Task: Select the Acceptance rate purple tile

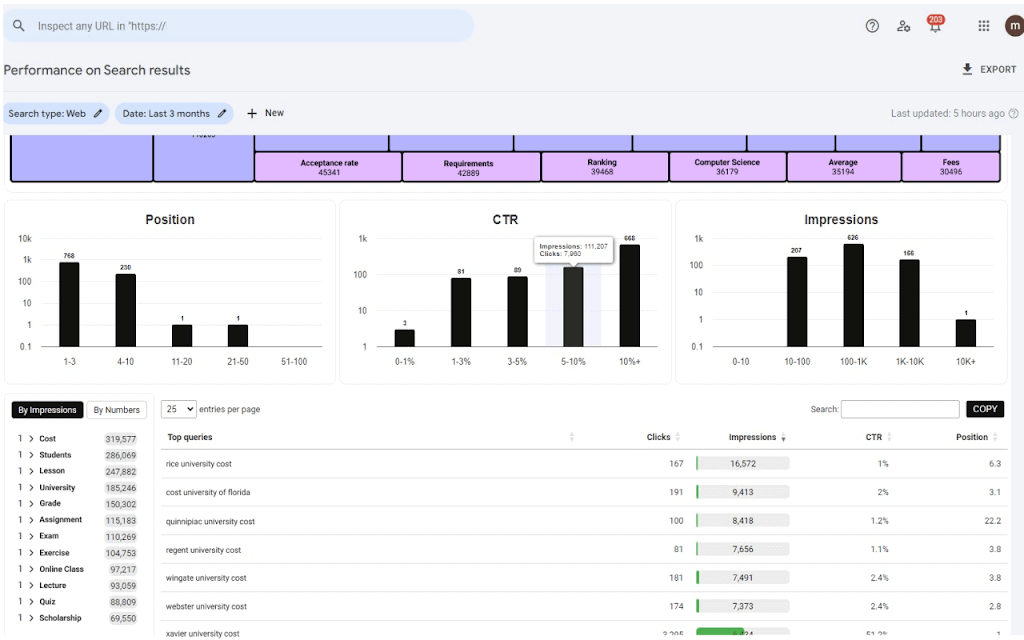Action: [x=329, y=167]
